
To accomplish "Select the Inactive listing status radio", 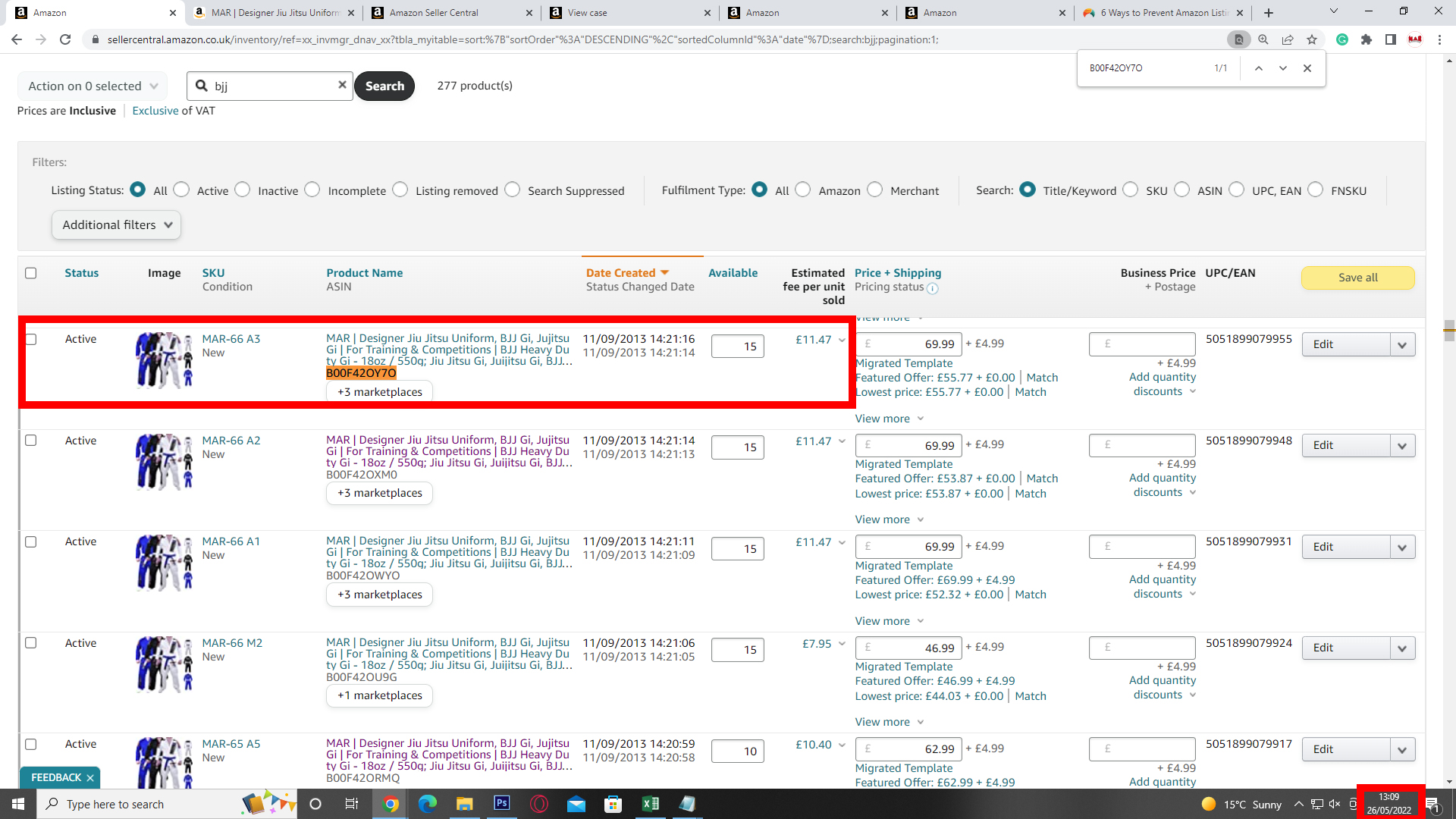I will pyautogui.click(x=243, y=190).
